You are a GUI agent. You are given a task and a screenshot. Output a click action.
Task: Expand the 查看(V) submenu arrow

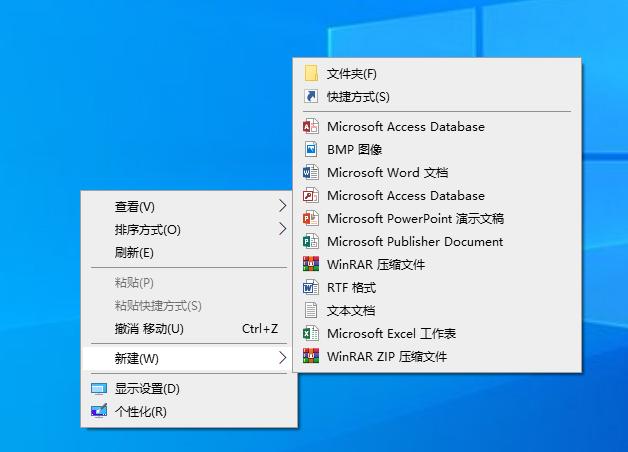pos(283,206)
